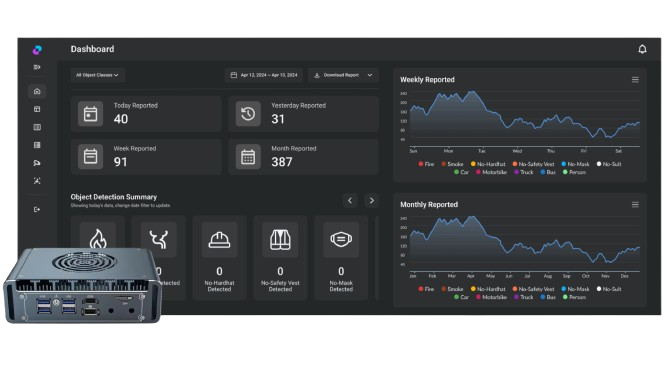This screenshot has width=666, height=375.
Task: Click the app logo in the sidebar
Action: (37, 50)
